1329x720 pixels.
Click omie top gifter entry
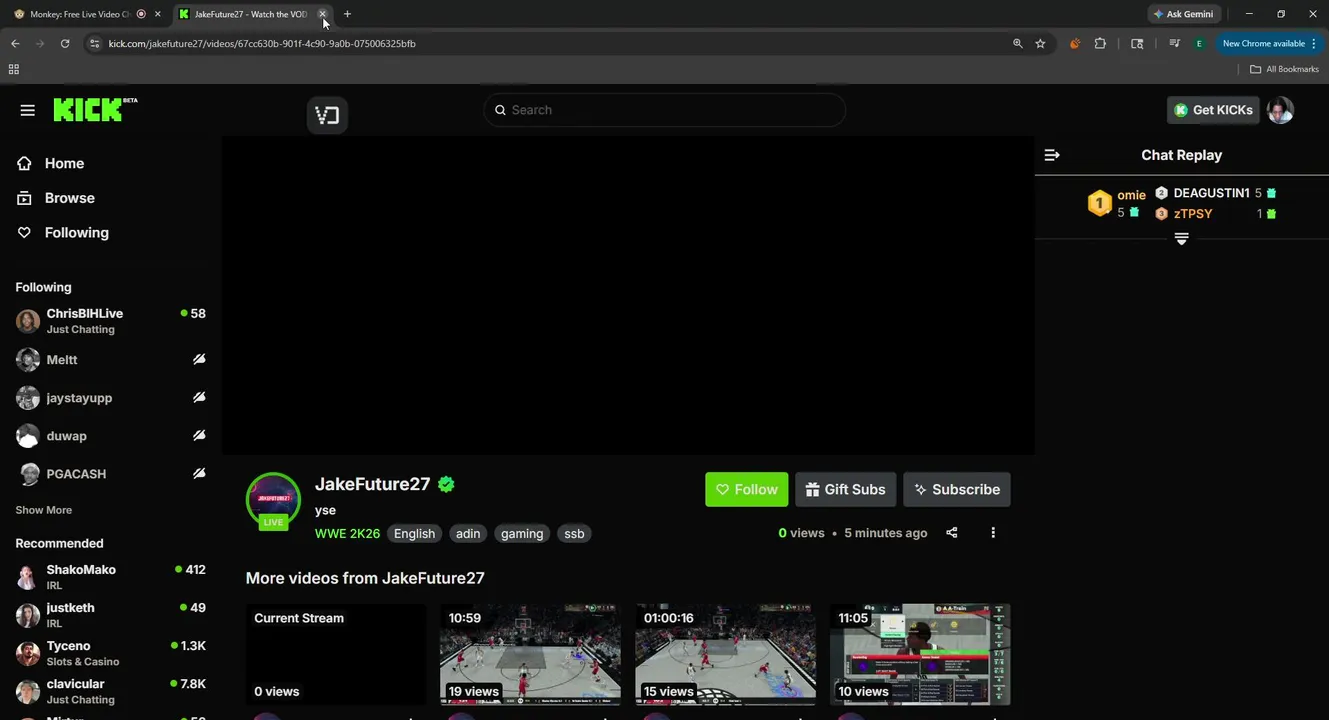1117,203
